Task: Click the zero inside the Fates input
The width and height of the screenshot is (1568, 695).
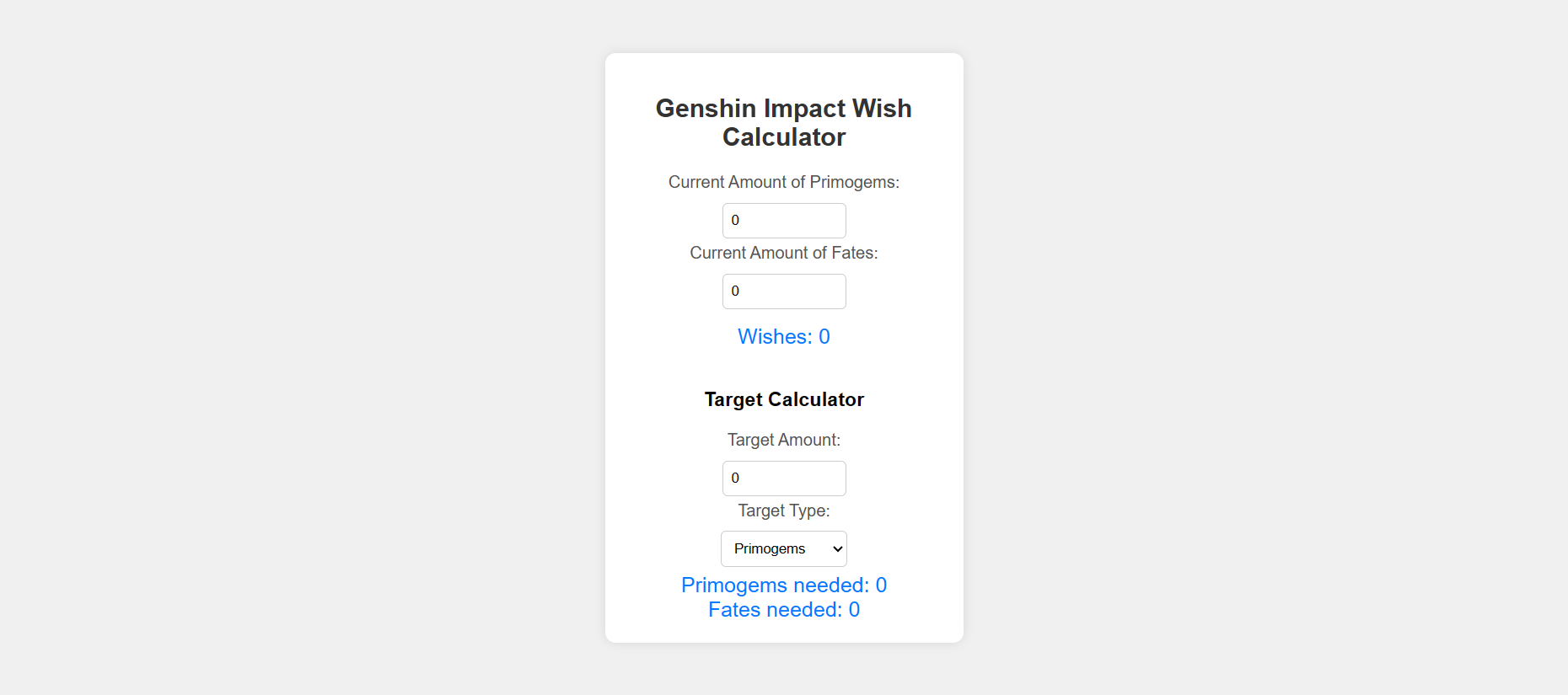Action: (x=736, y=291)
